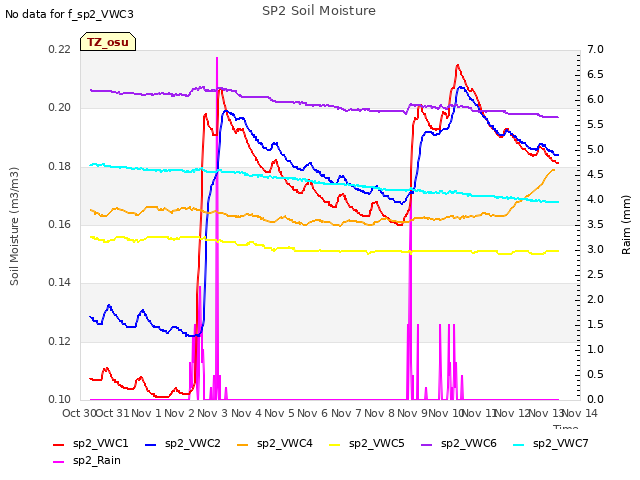
Task: Click the sp2_VWC5 legend entry
Action: [x=367, y=443]
